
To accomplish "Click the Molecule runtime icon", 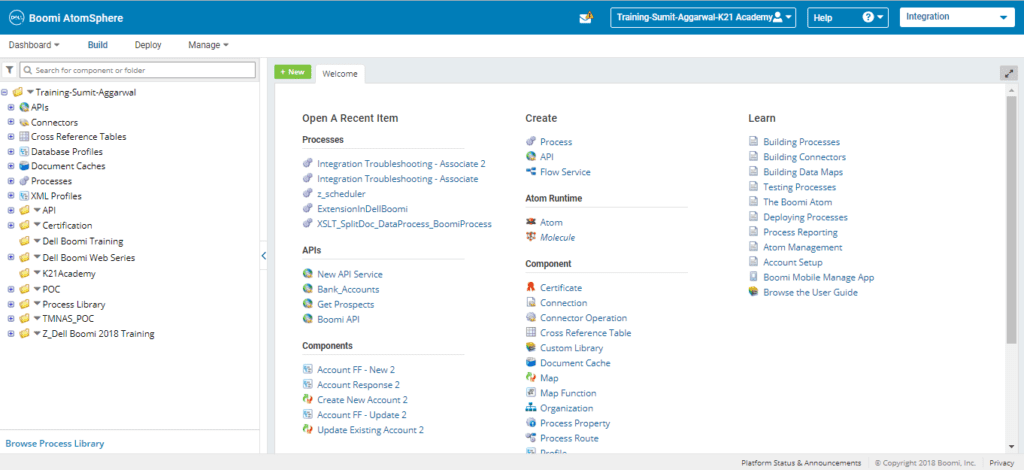I will point(531,238).
